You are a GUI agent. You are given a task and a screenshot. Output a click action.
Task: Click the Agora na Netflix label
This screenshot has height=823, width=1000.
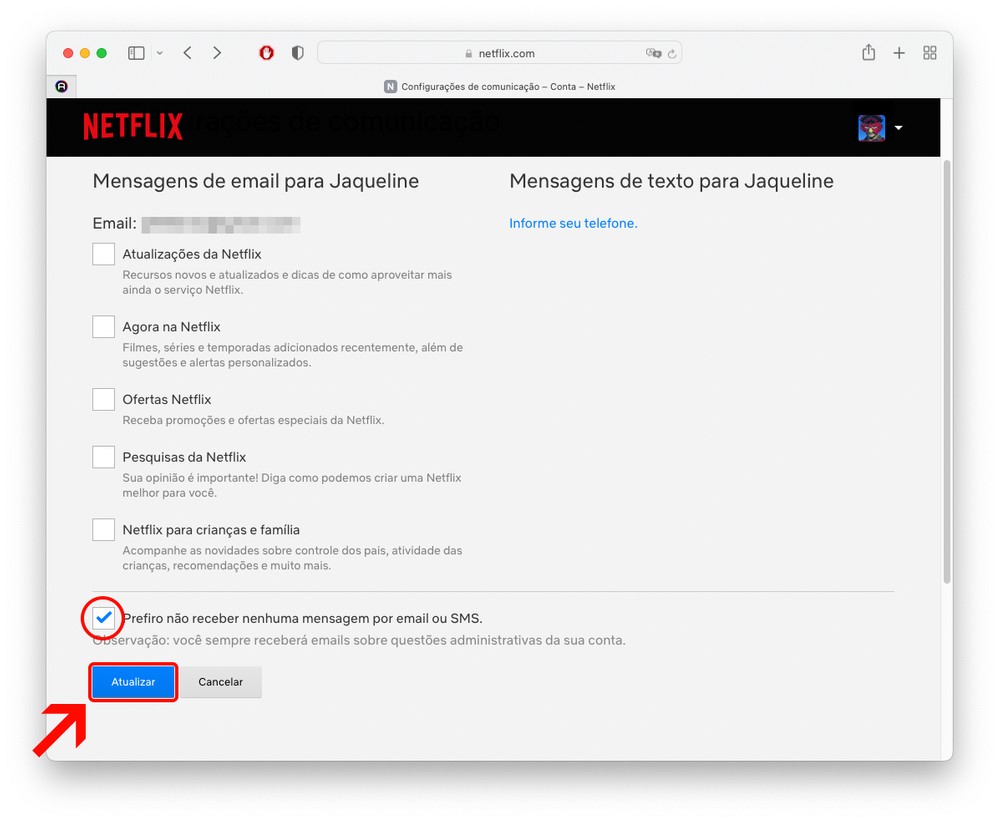tap(172, 327)
